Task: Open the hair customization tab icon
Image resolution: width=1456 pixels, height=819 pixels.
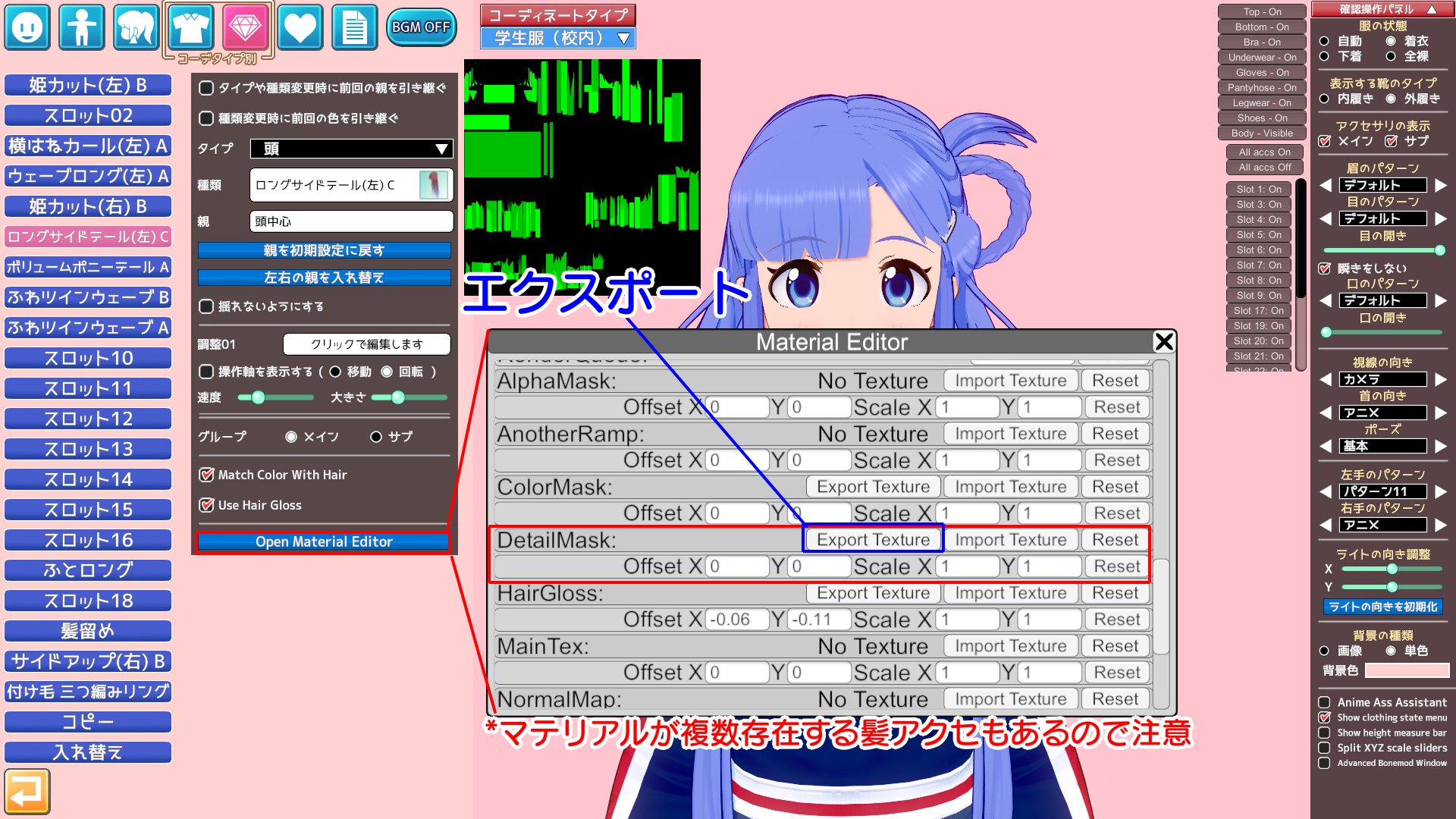Action: coord(136,27)
